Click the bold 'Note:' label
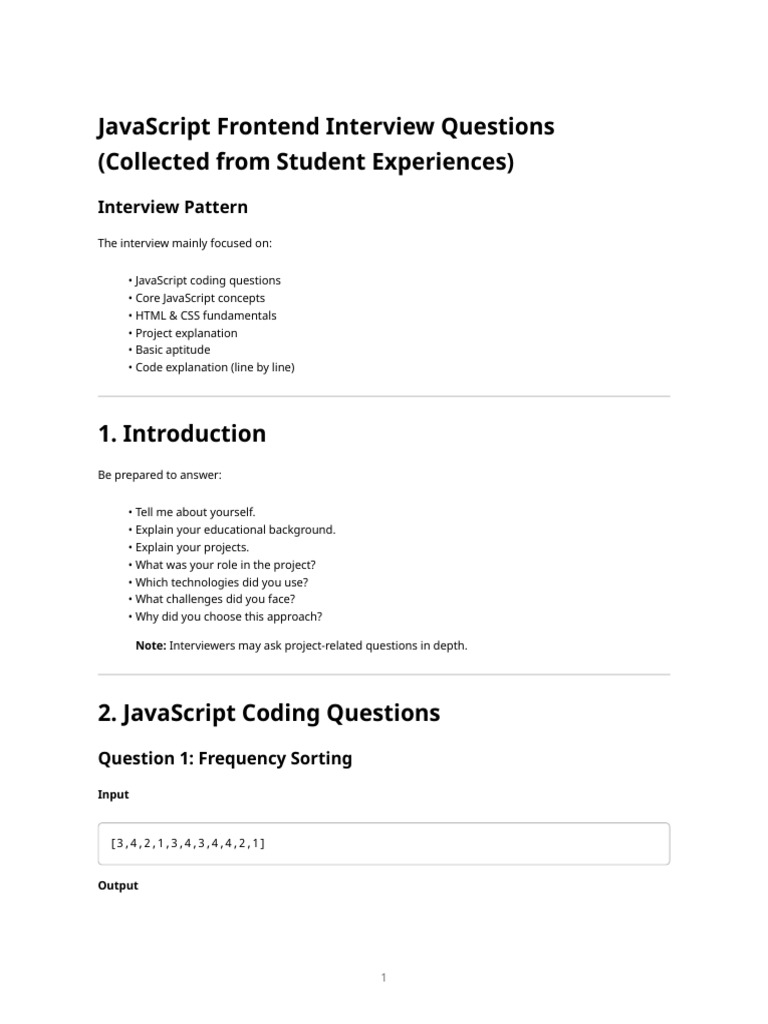This screenshot has height=1024, width=768. tap(151, 645)
